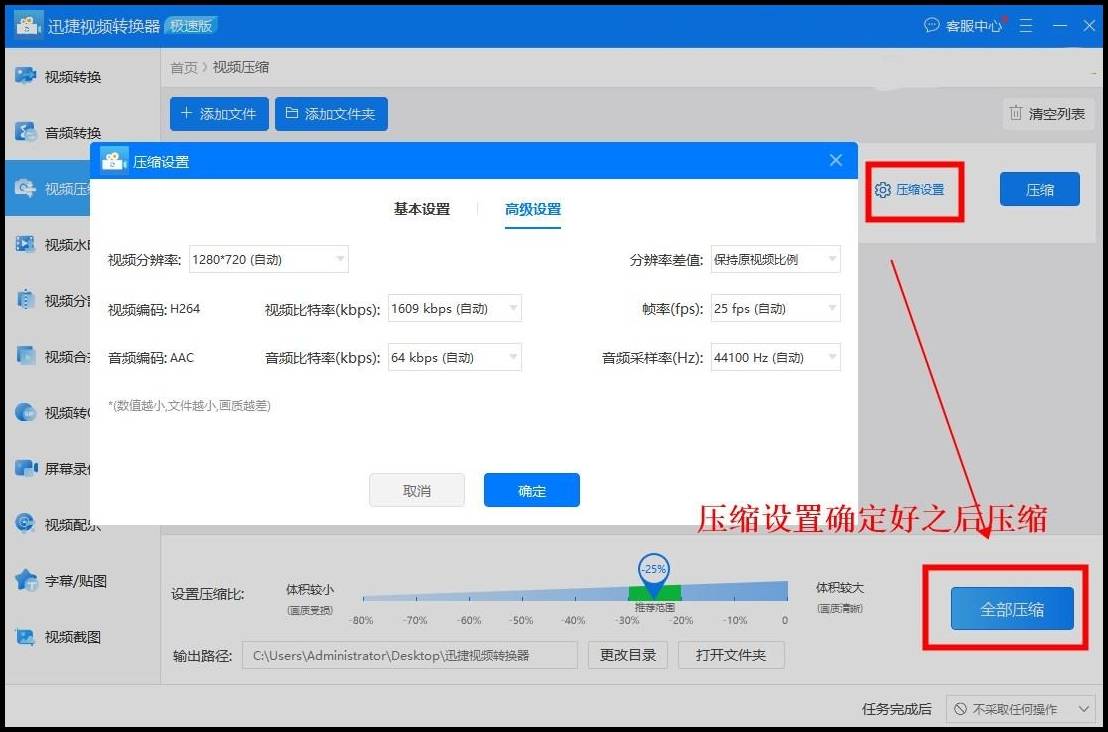Click the 极速版 badge
The height and width of the screenshot is (732, 1108).
tap(191, 25)
